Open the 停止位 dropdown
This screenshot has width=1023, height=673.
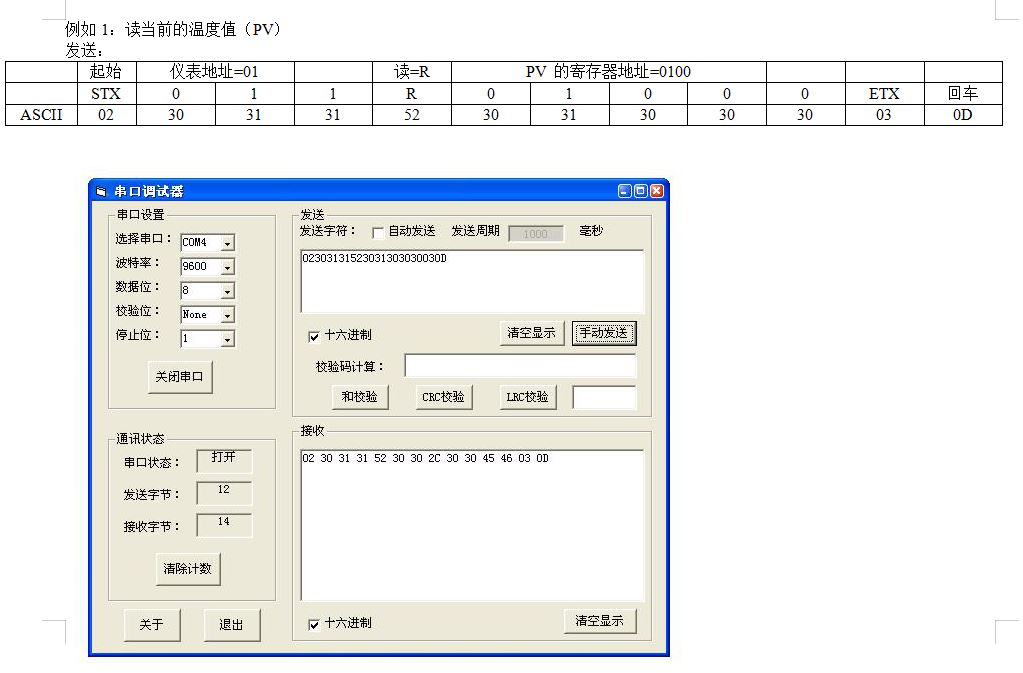point(227,339)
